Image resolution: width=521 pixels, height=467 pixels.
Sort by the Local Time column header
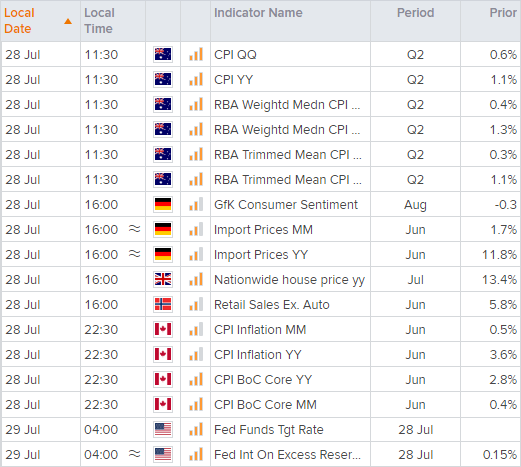pyautogui.click(x=99, y=21)
